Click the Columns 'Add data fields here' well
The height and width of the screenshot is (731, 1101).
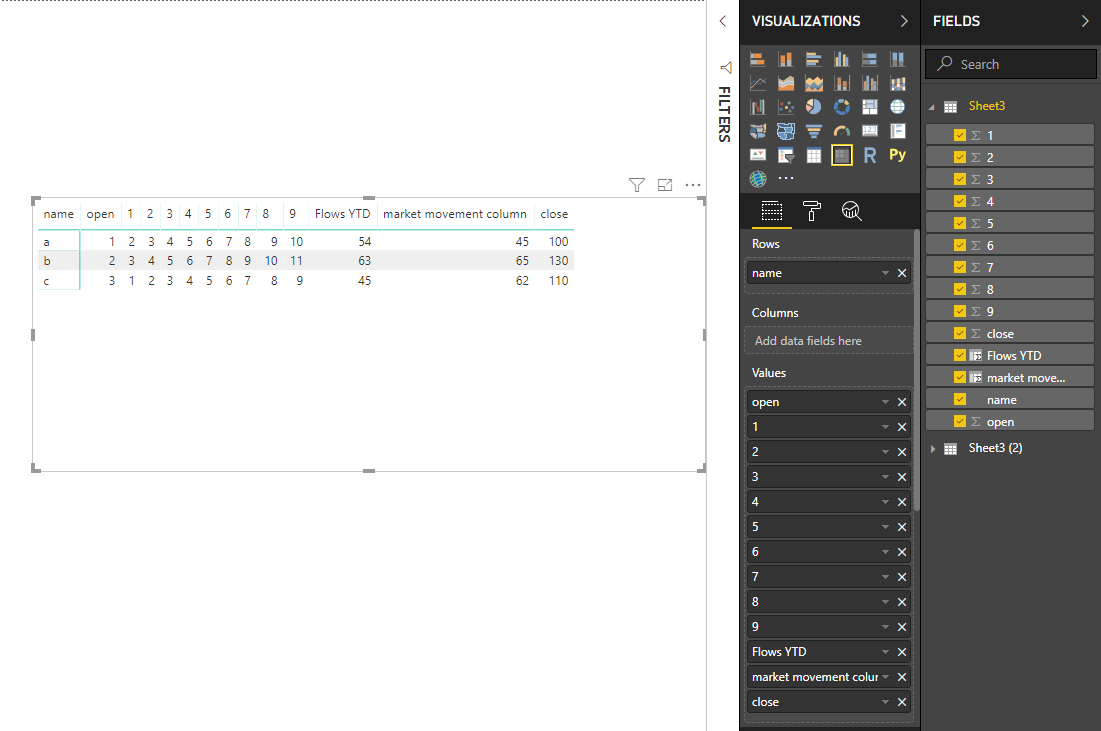pos(829,341)
